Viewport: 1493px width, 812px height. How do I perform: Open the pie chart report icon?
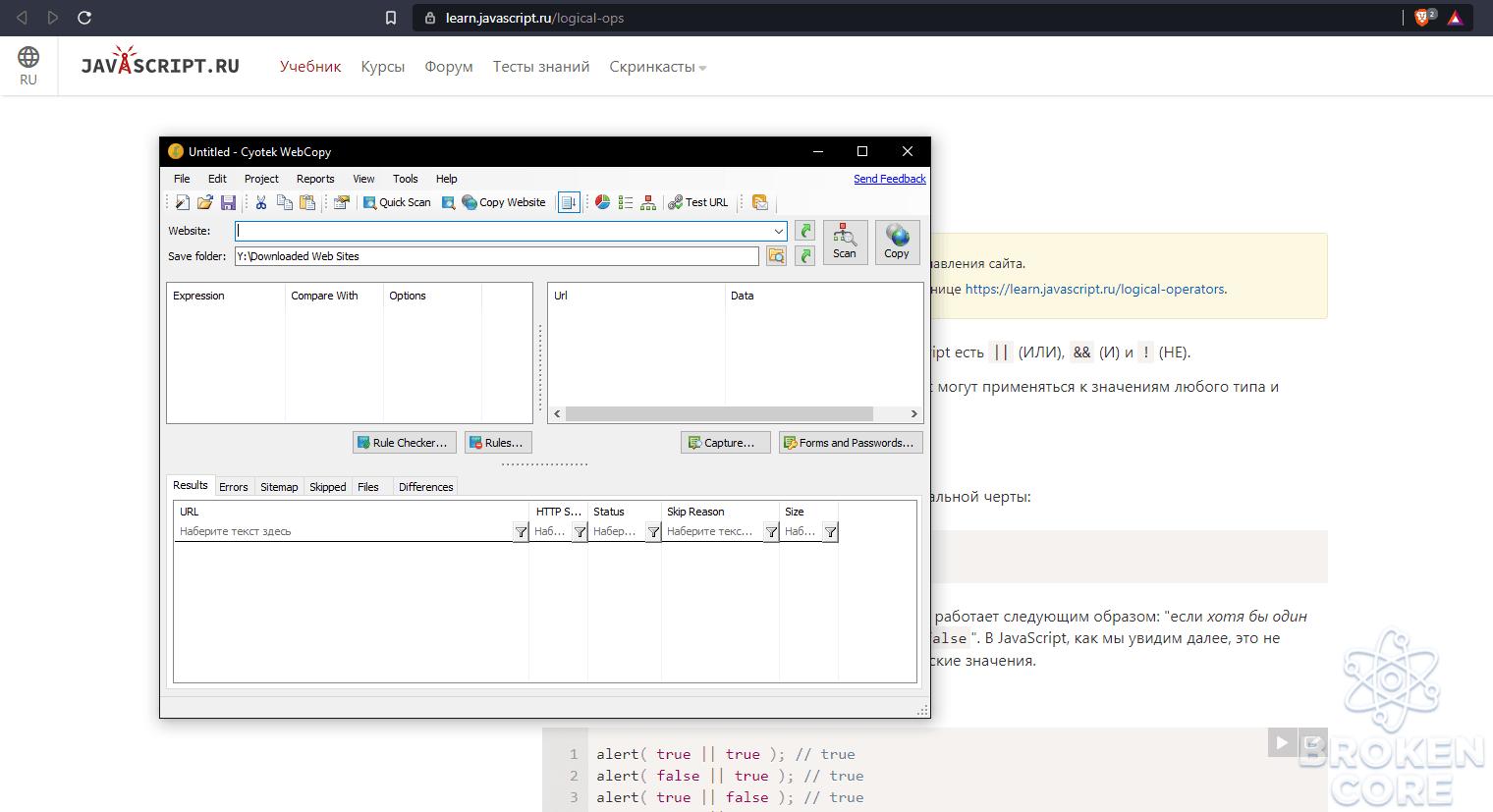pyautogui.click(x=603, y=202)
